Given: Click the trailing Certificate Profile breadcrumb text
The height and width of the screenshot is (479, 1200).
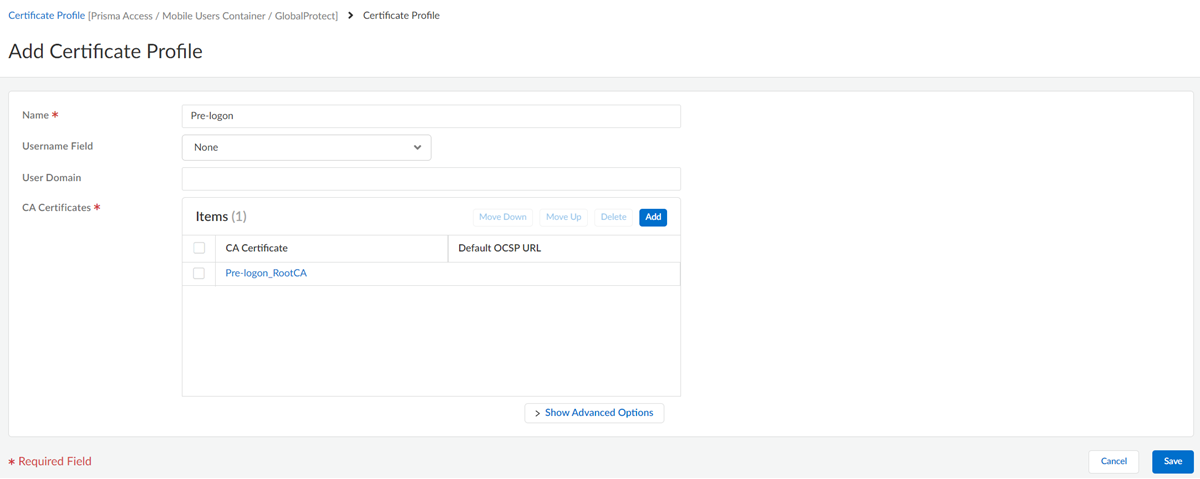Looking at the screenshot, I should pyautogui.click(x=401, y=16).
